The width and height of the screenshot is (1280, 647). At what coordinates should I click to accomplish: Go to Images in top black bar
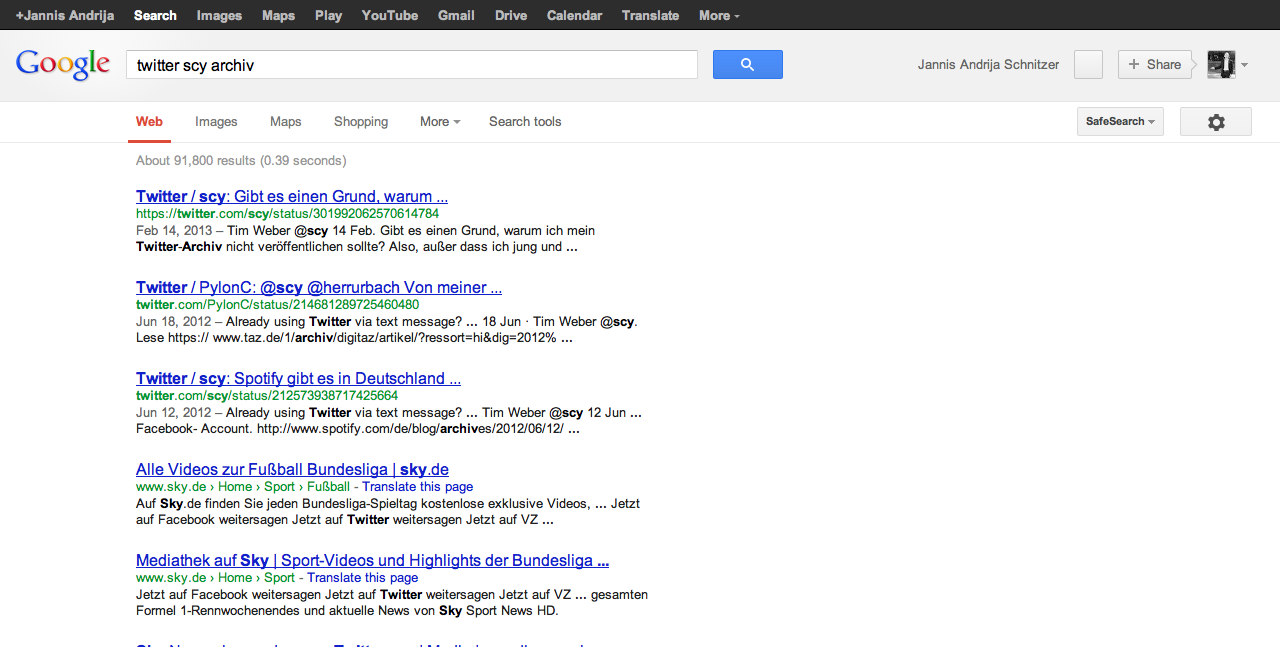[219, 15]
